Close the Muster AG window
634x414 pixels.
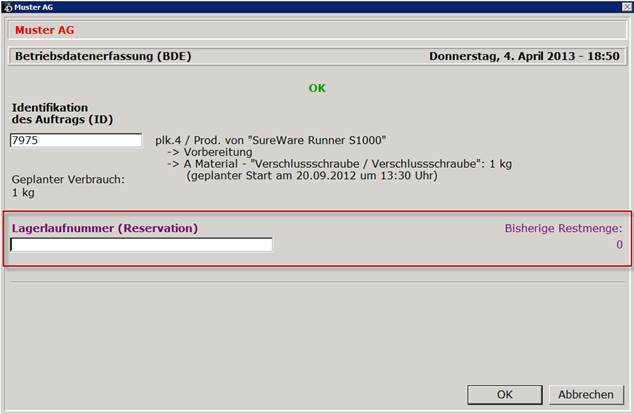[x=623, y=6]
